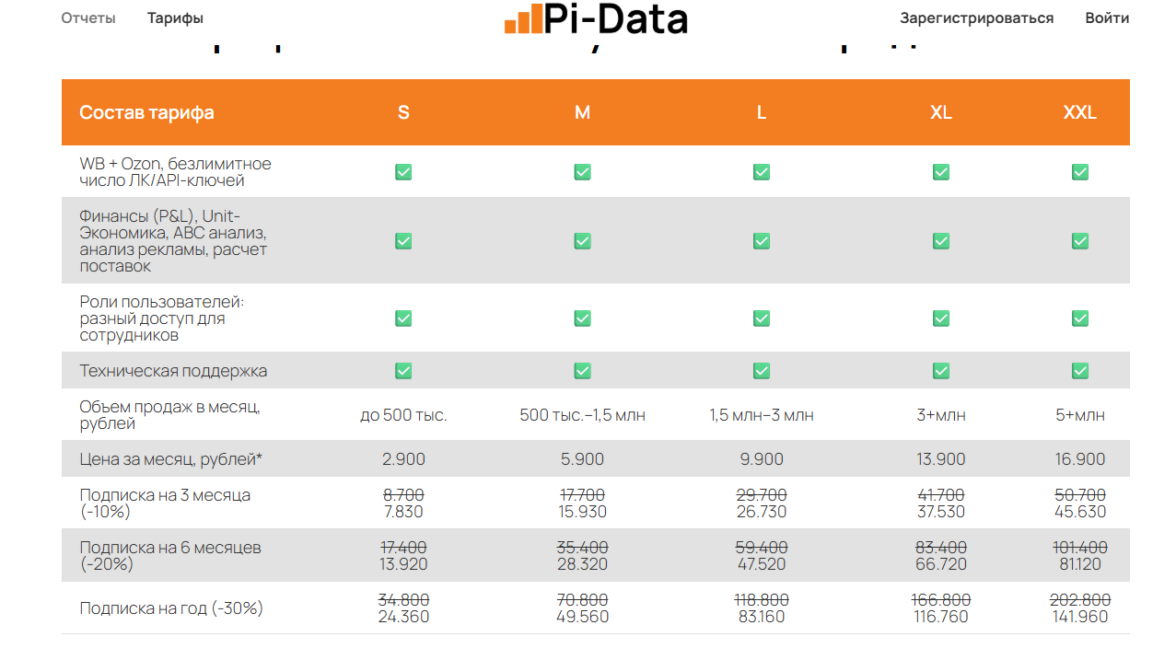This screenshot has height=648, width=1176.
Task: Click the L six-month price 47.520
Action: [762, 564]
